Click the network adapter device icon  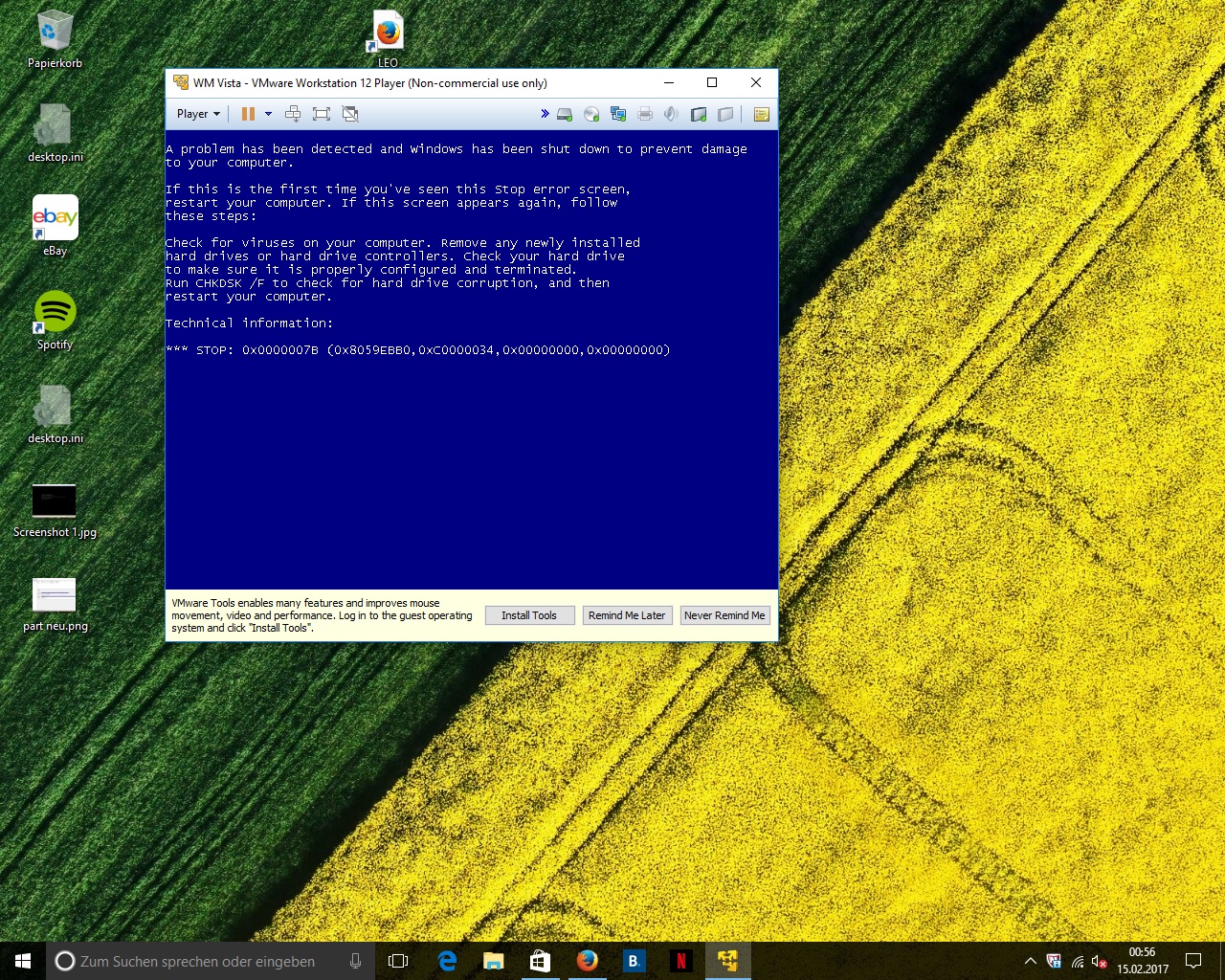coord(618,115)
